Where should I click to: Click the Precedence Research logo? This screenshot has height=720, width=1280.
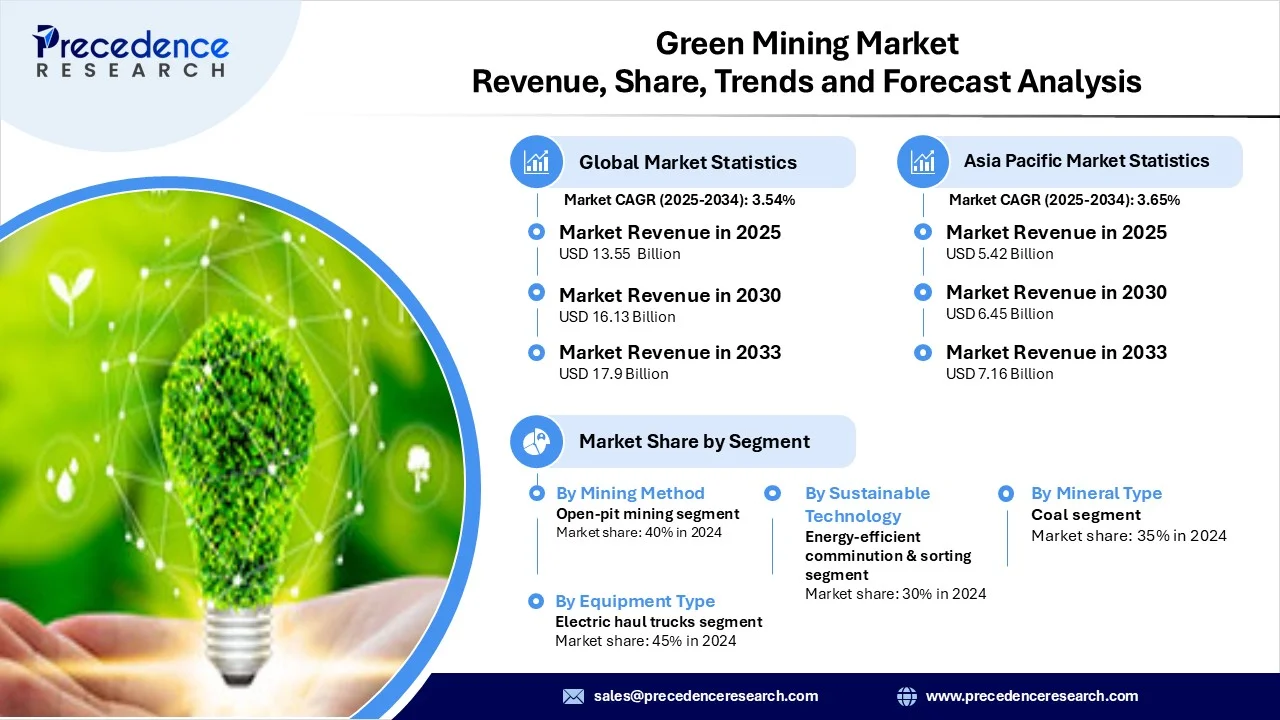tap(130, 52)
